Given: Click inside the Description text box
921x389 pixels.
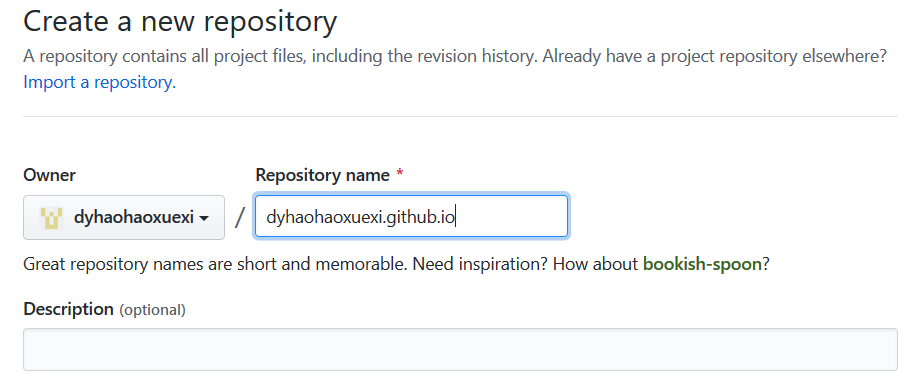Looking at the screenshot, I should pyautogui.click(x=460, y=350).
